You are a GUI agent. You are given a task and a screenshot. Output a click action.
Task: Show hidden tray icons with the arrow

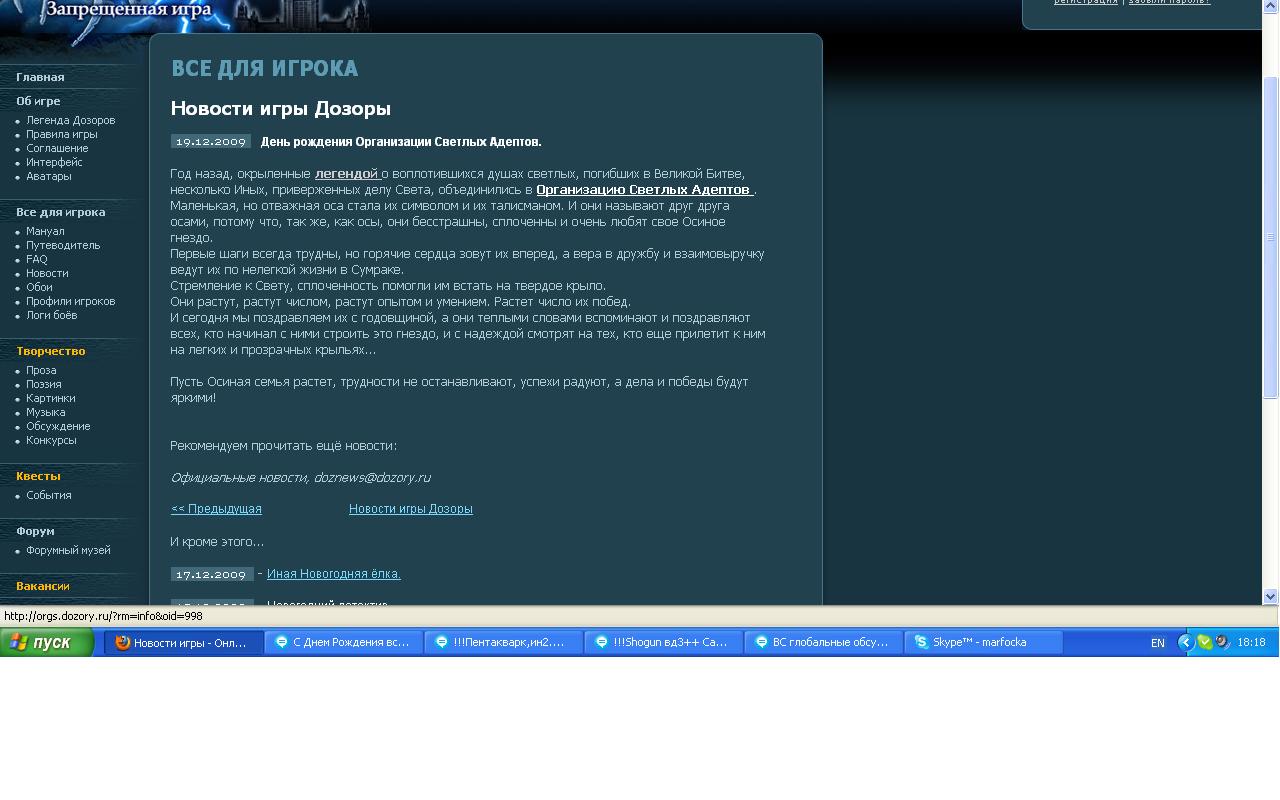click(x=1187, y=643)
